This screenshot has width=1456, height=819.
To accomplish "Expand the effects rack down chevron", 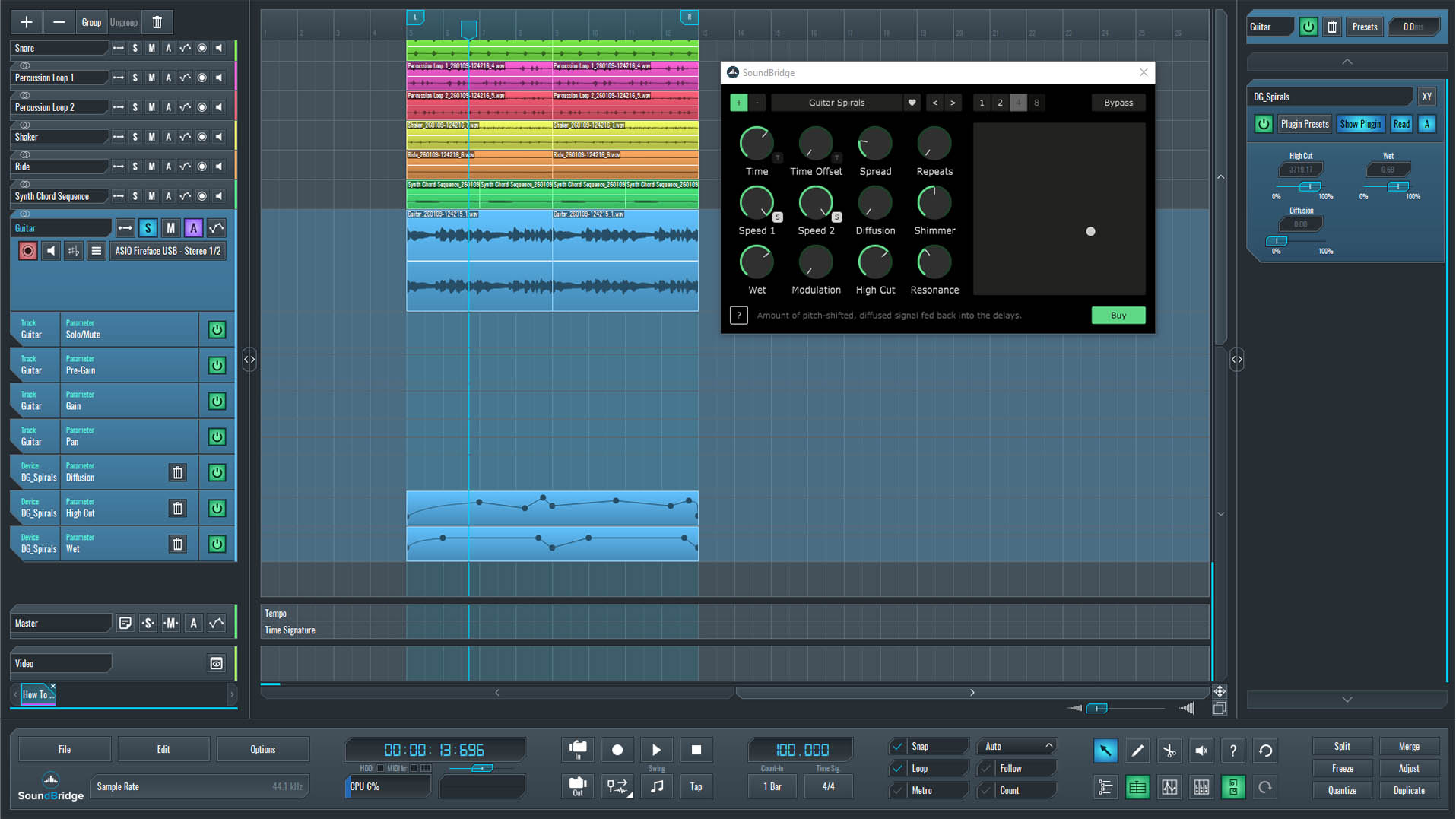I will (1347, 700).
